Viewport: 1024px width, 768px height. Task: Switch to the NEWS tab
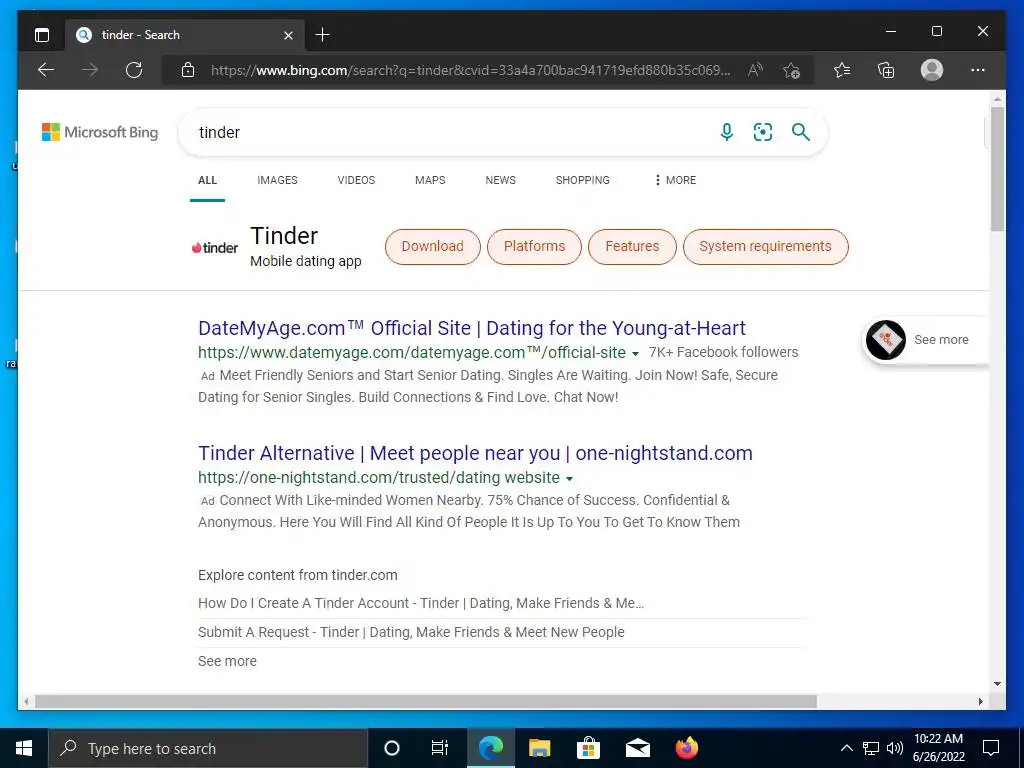click(500, 180)
